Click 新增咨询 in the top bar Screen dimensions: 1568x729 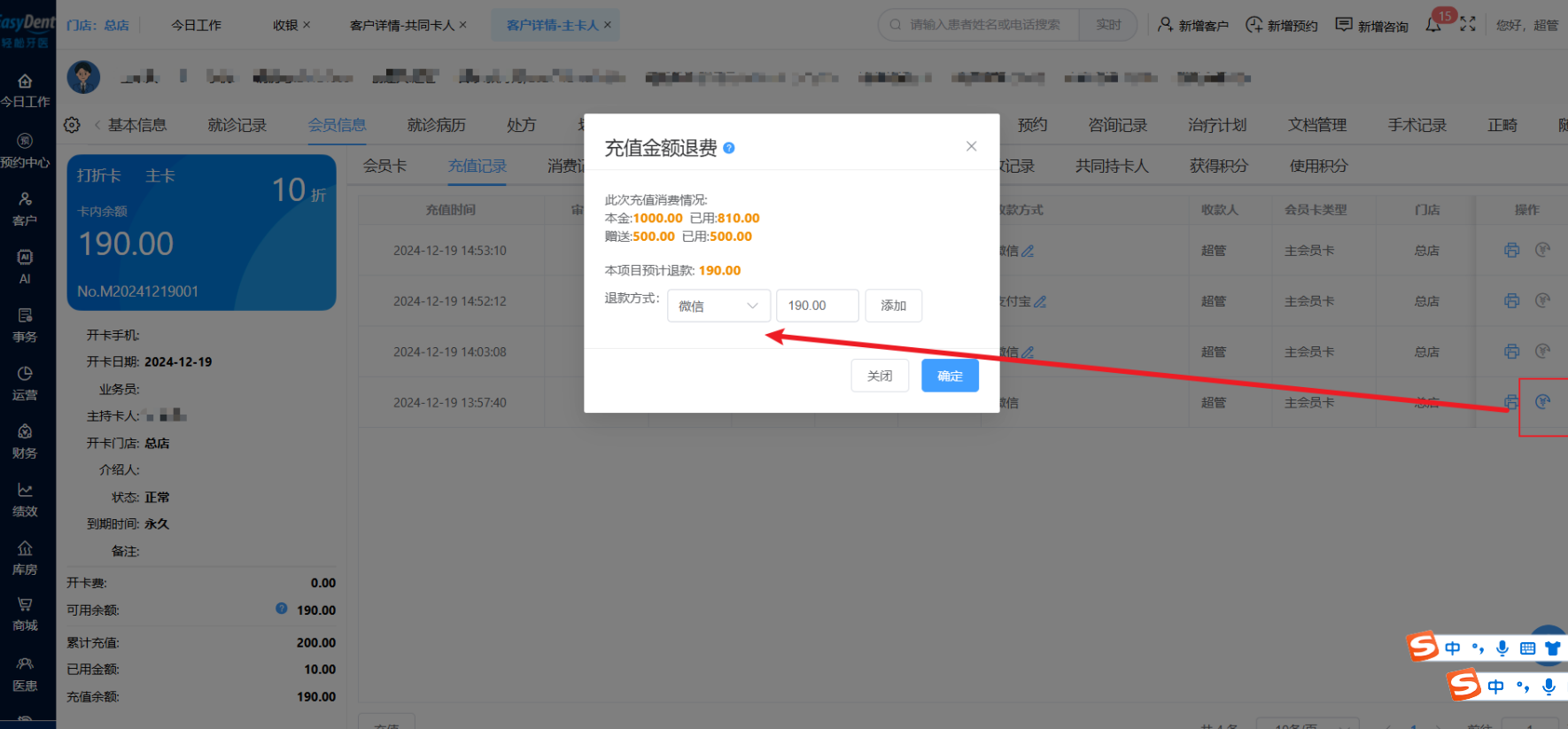pos(1372,25)
